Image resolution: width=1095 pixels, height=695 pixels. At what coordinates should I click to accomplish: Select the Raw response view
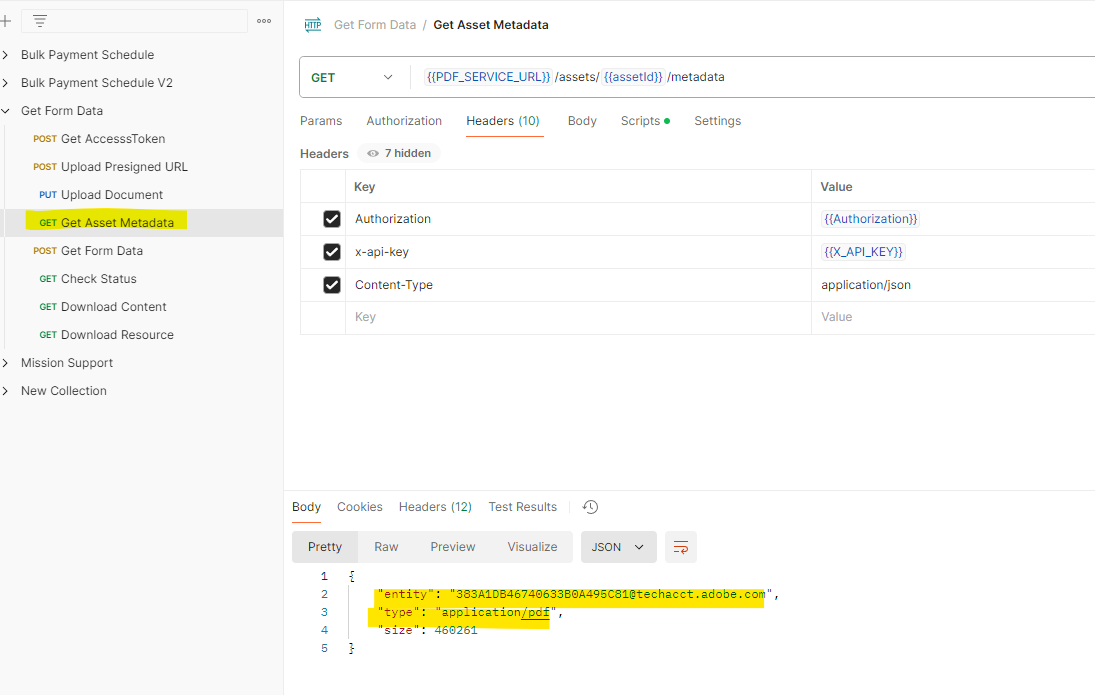tap(386, 547)
